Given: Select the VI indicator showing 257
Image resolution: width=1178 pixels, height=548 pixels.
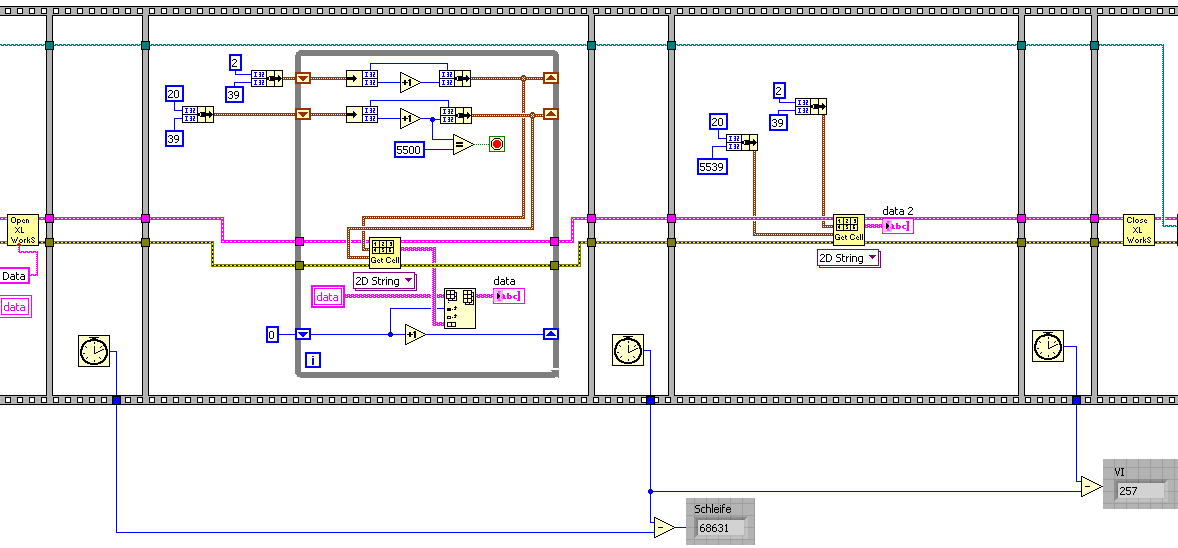Looking at the screenshot, I should coord(1140,484).
